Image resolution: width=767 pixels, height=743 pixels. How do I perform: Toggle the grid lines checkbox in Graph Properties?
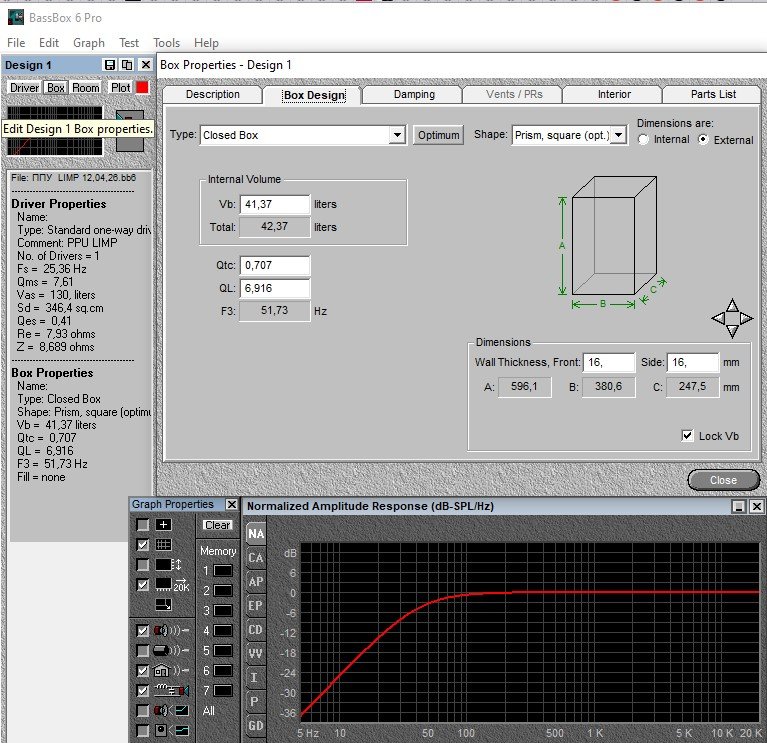(x=143, y=545)
